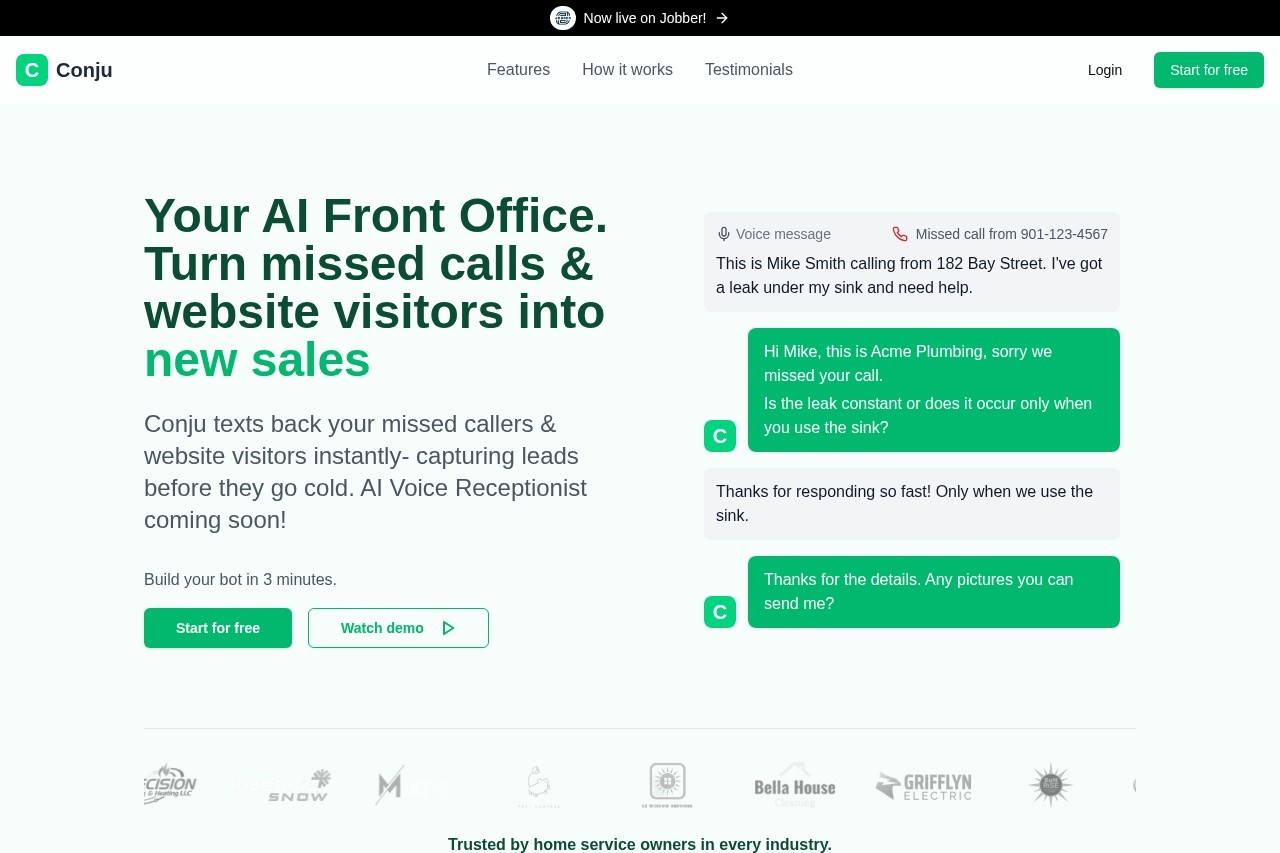
Task: Click the Login link
Action: tap(1104, 70)
